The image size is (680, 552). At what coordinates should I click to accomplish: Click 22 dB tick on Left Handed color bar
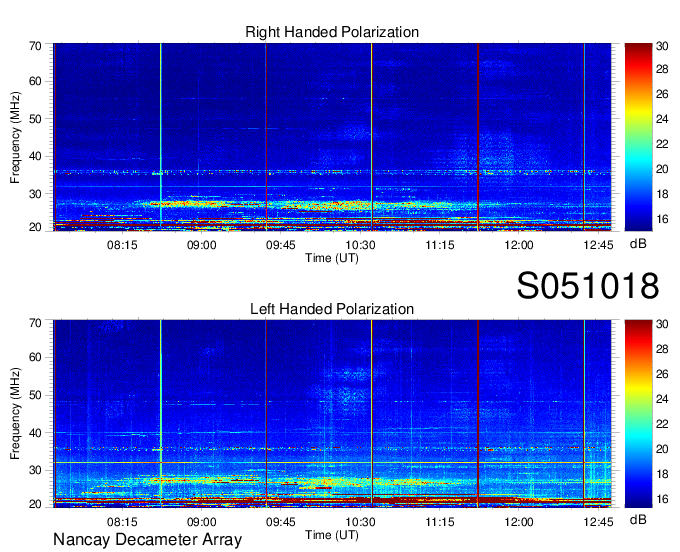click(662, 424)
